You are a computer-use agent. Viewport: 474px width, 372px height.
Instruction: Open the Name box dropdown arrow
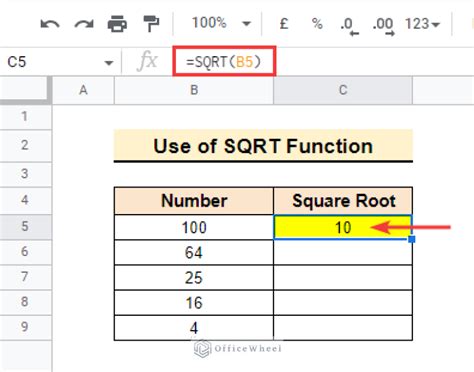109,63
